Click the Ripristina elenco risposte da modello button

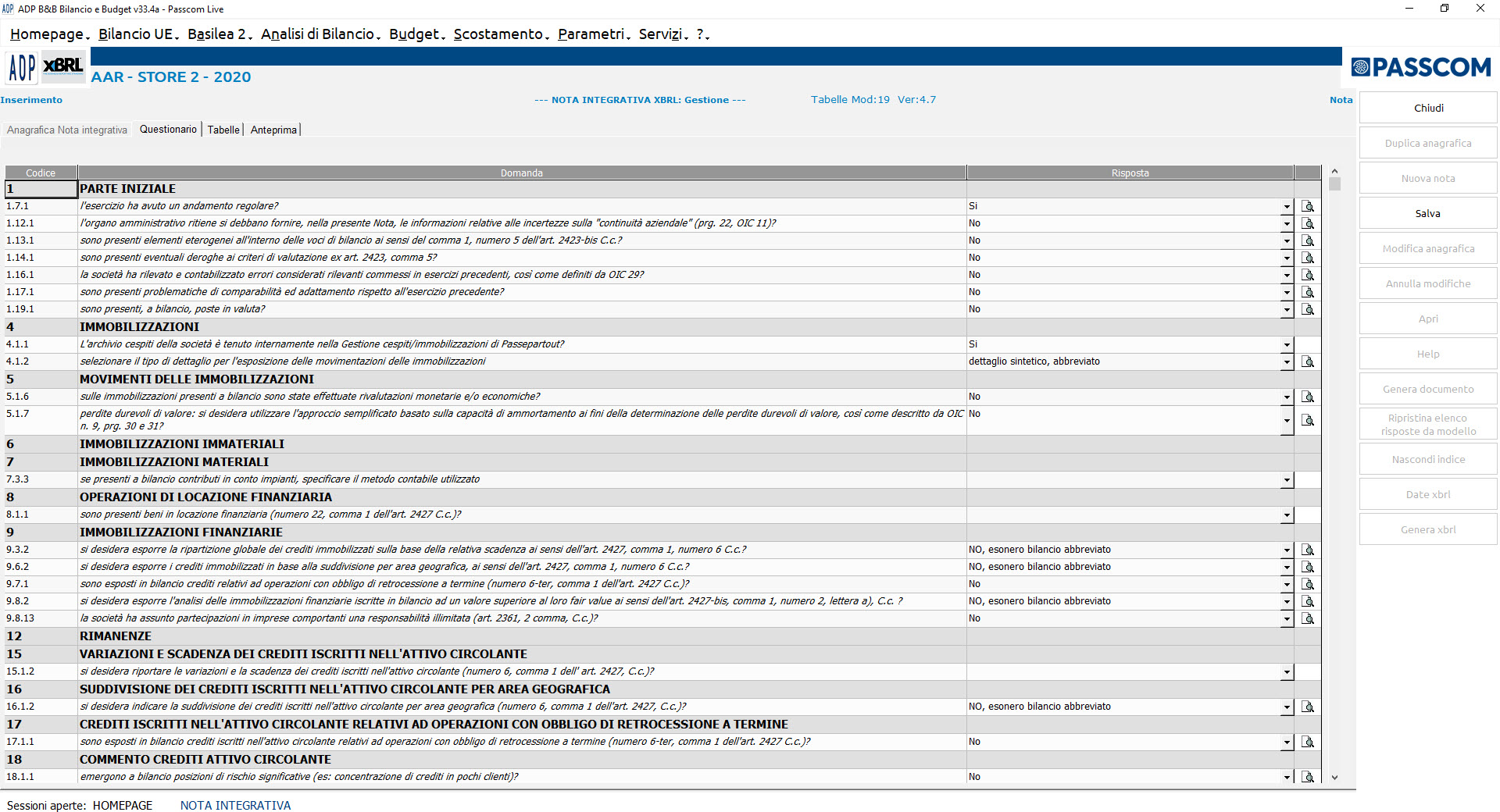tap(1428, 424)
